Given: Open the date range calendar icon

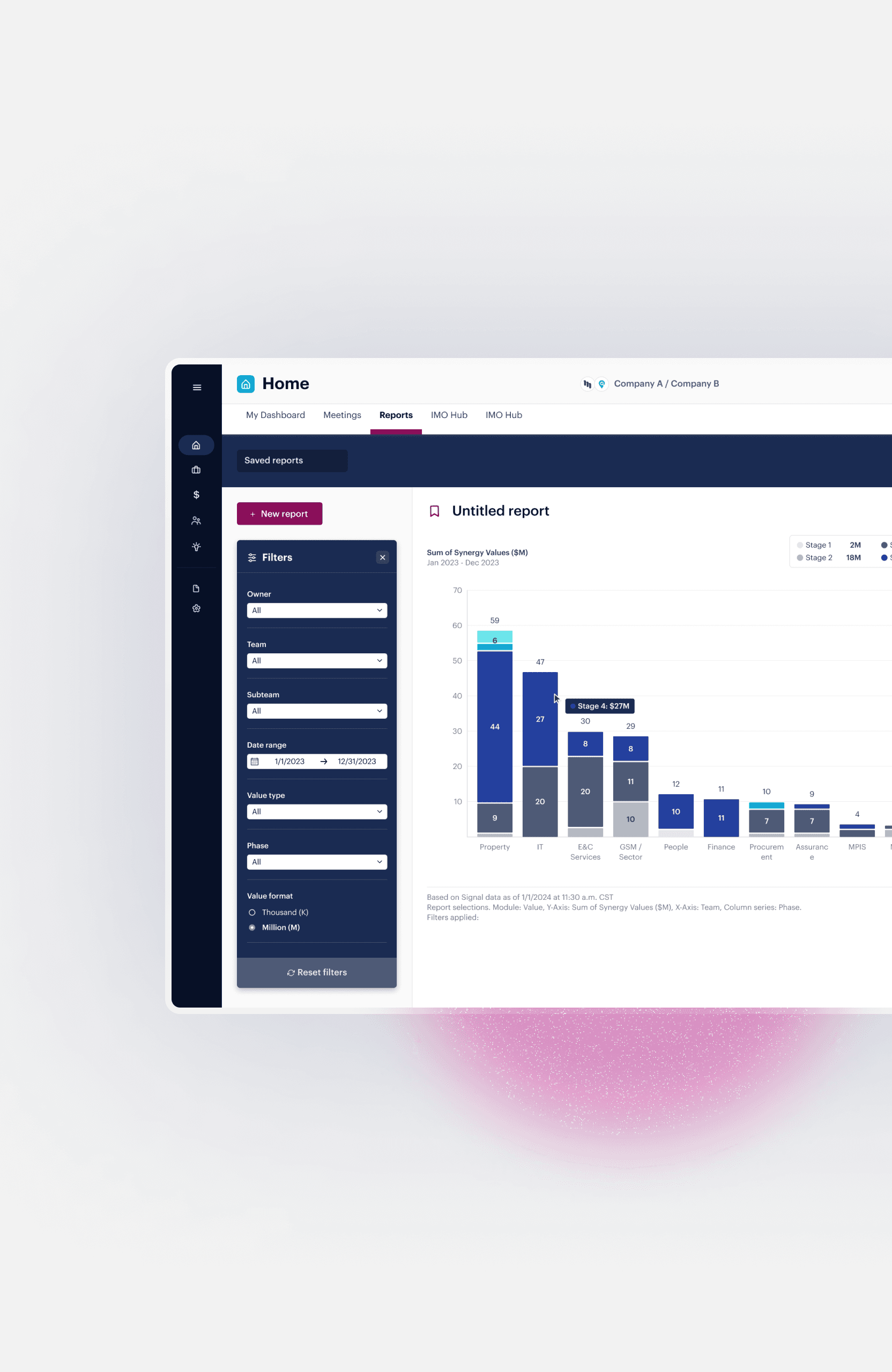Looking at the screenshot, I should [x=254, y=762].
